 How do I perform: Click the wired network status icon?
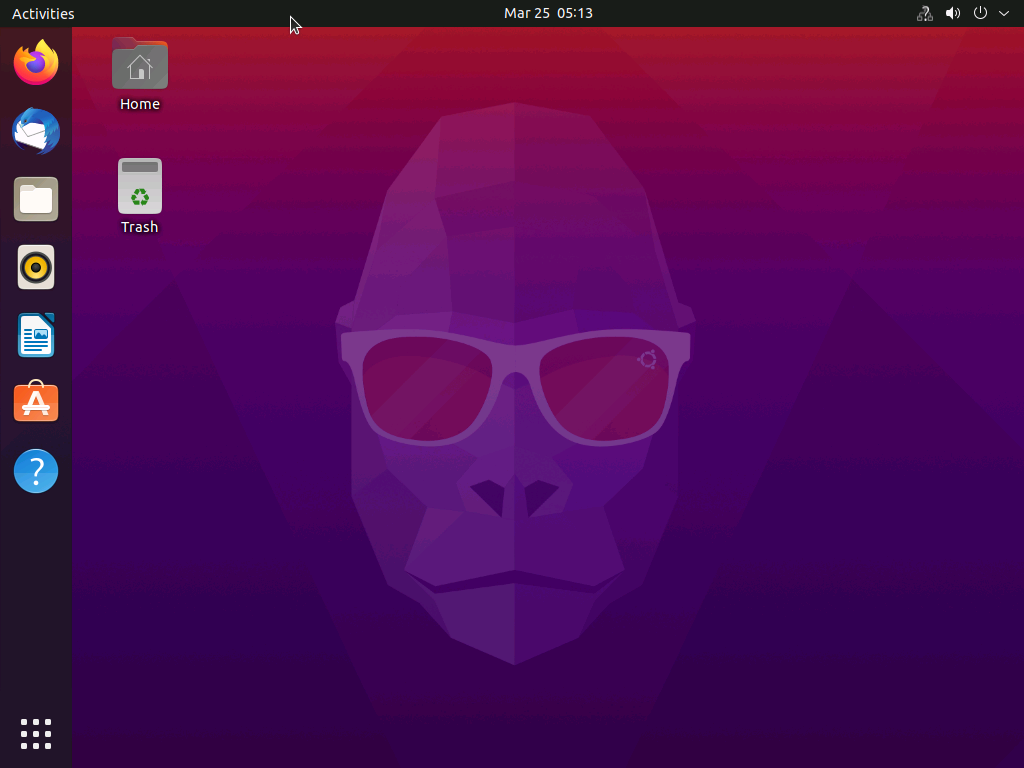pos(924,13)
